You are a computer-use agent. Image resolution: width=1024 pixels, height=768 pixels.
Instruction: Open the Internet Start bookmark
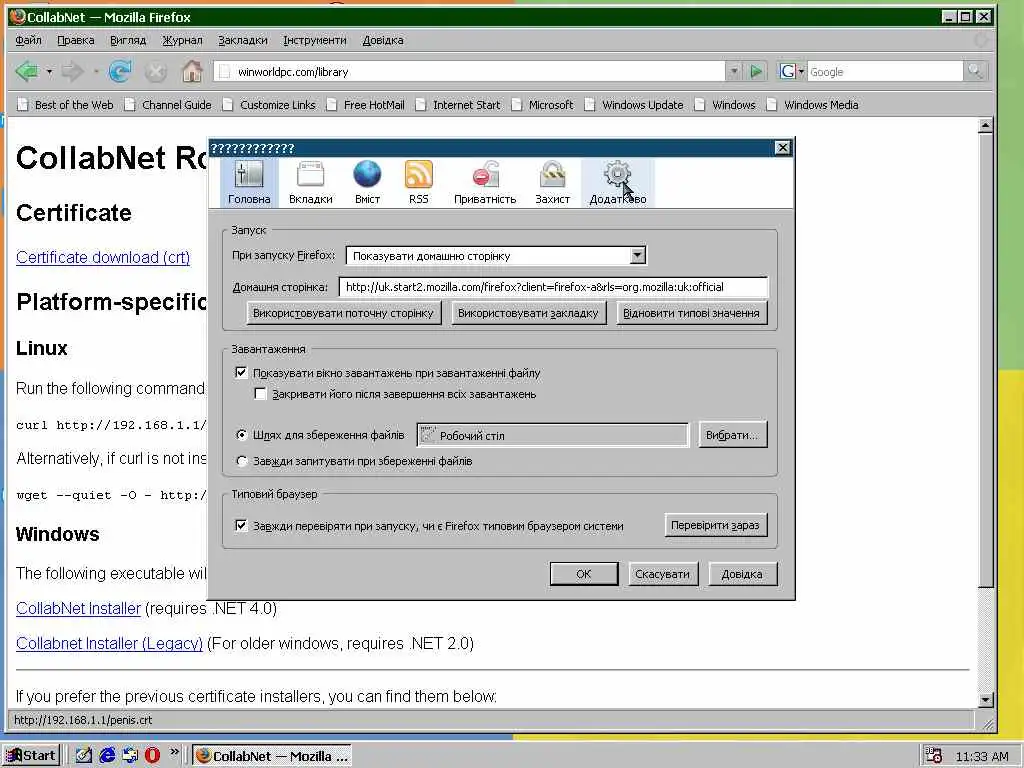(x=458, y=104)
